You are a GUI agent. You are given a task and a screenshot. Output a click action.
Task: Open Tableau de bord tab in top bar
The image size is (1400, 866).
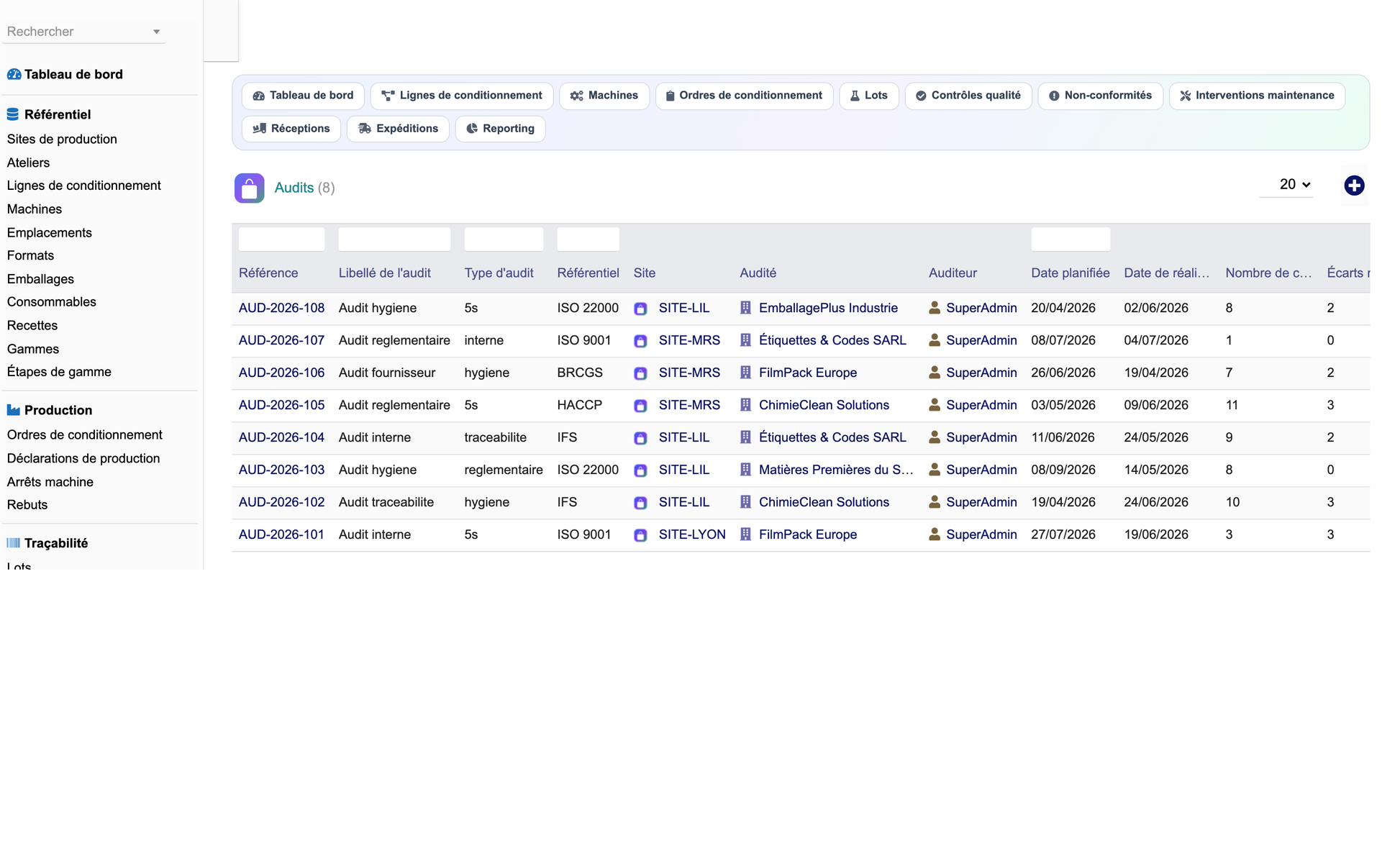303,96
